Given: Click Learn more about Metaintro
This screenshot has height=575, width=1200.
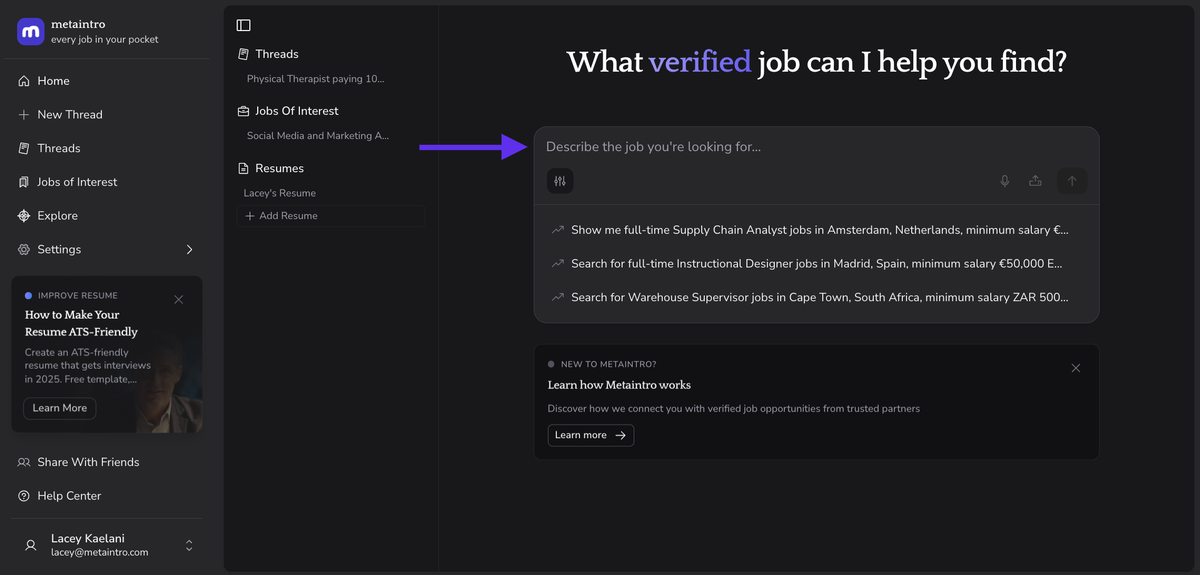Looking at the screenshot, I should tap(590, 435).
